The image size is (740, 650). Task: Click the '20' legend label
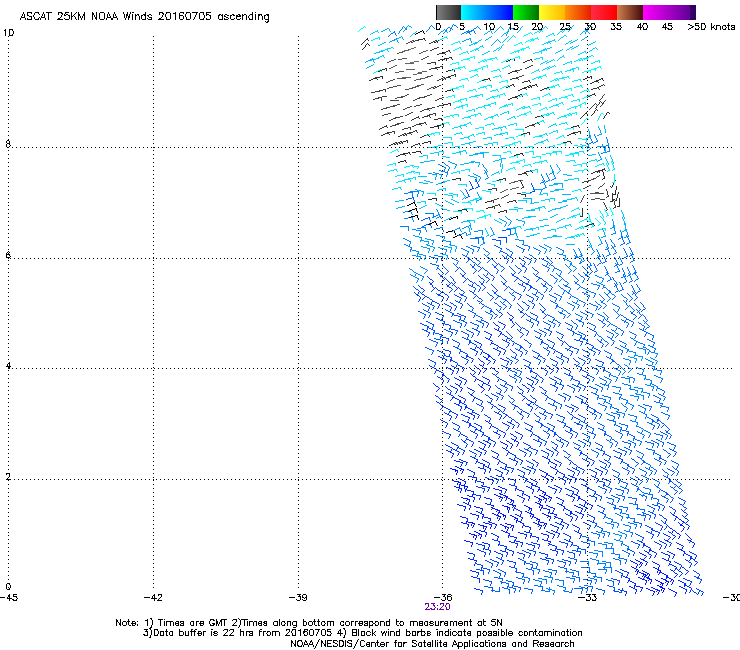(x=537, y=27)
